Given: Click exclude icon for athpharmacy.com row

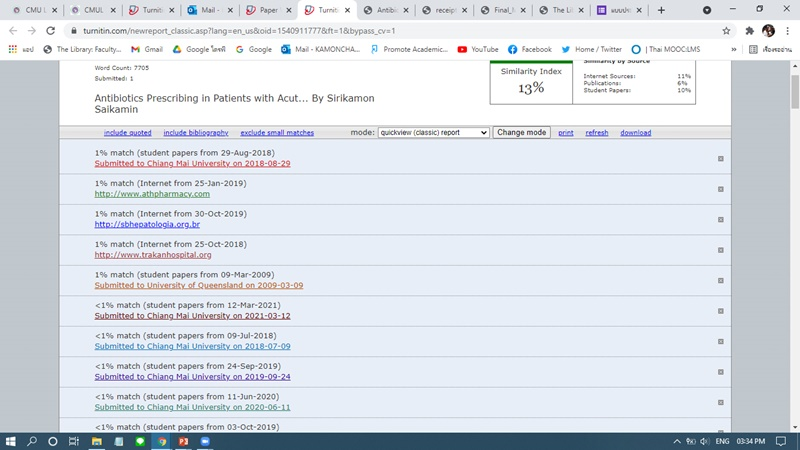Looking at the screenshot, I should tap(720, 189).
